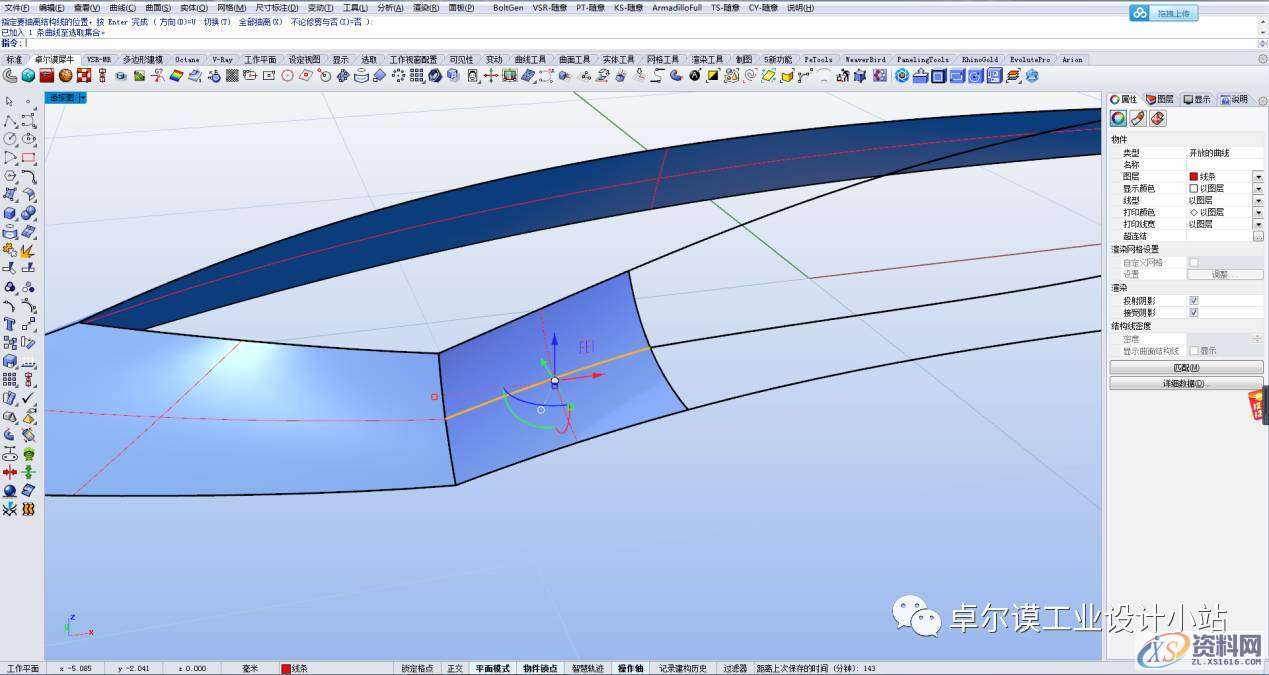Click the move gumball arrows icon in toolbar
The width and height of the screenshot is (1269, 675).
coord(491,75)
